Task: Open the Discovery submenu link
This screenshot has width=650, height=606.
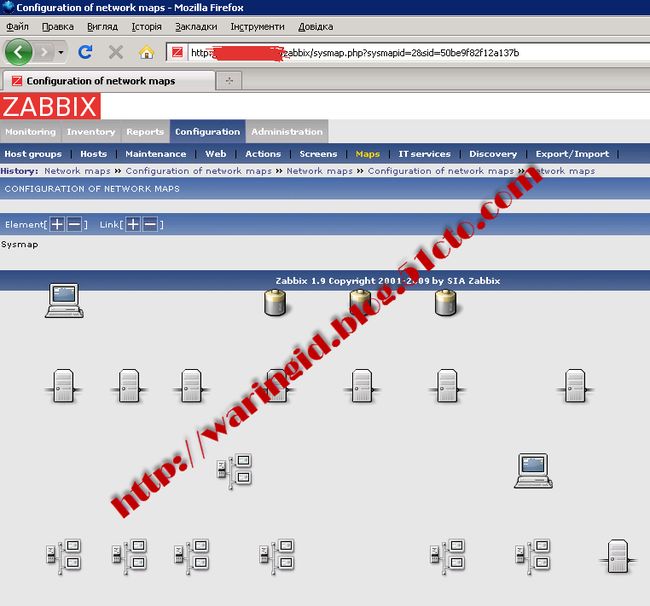Action: 493,154
